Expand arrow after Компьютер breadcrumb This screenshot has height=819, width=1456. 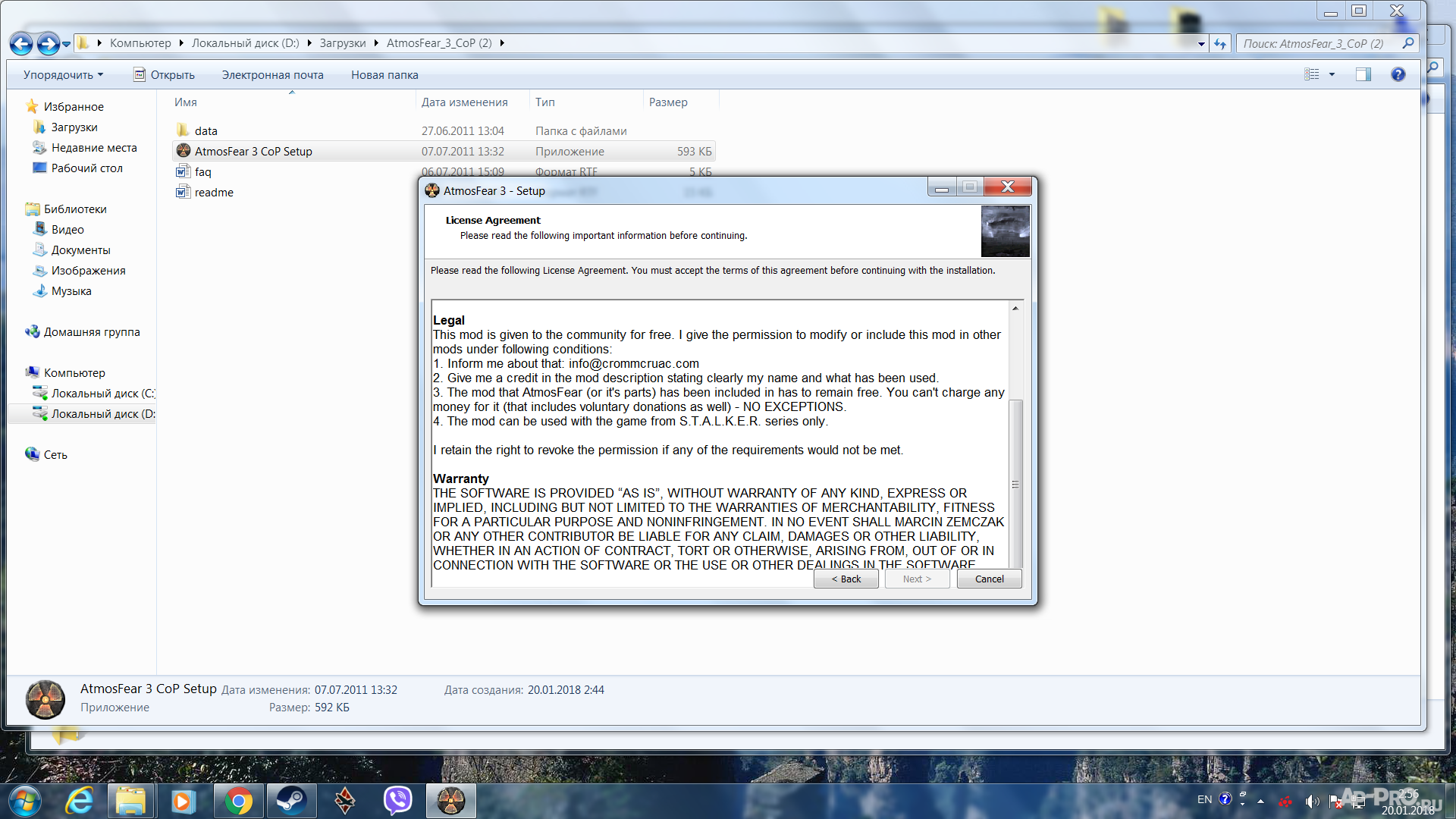coord(181,43)
